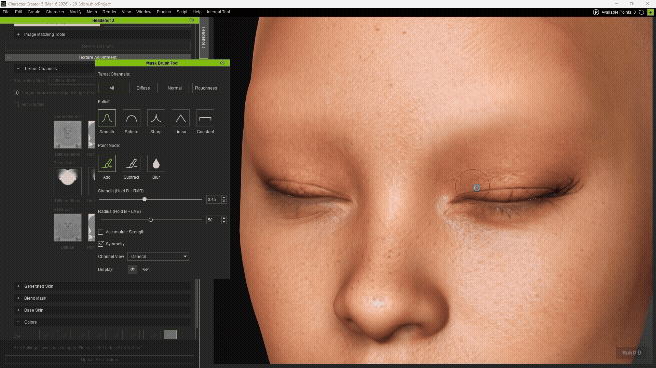Open the Render menu
Image resolution: width=656 pixels, height=368 pixels.
[x=110, y=12]
